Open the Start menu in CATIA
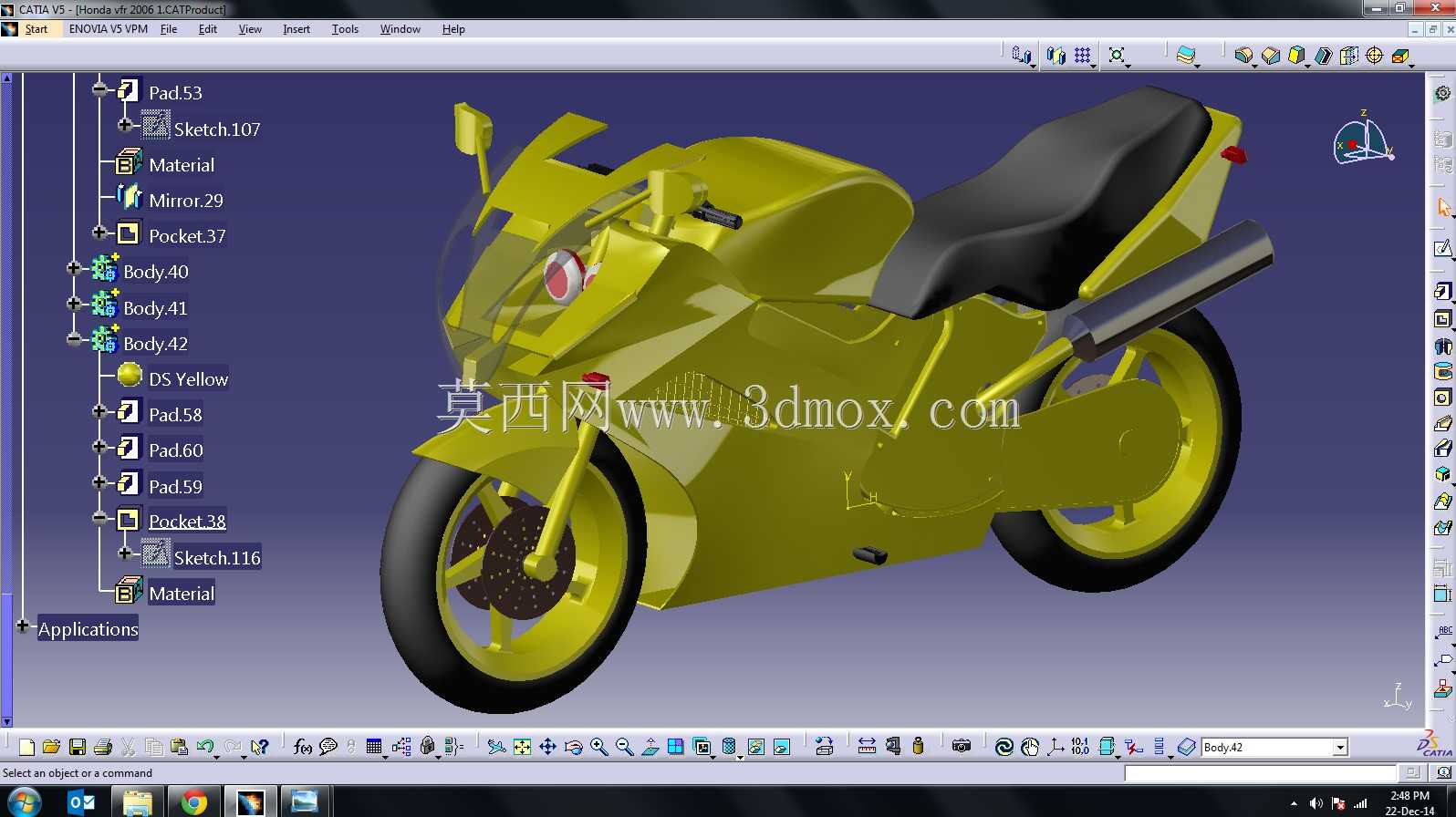This screenshot has width=1456, height=817. [36, 29]
